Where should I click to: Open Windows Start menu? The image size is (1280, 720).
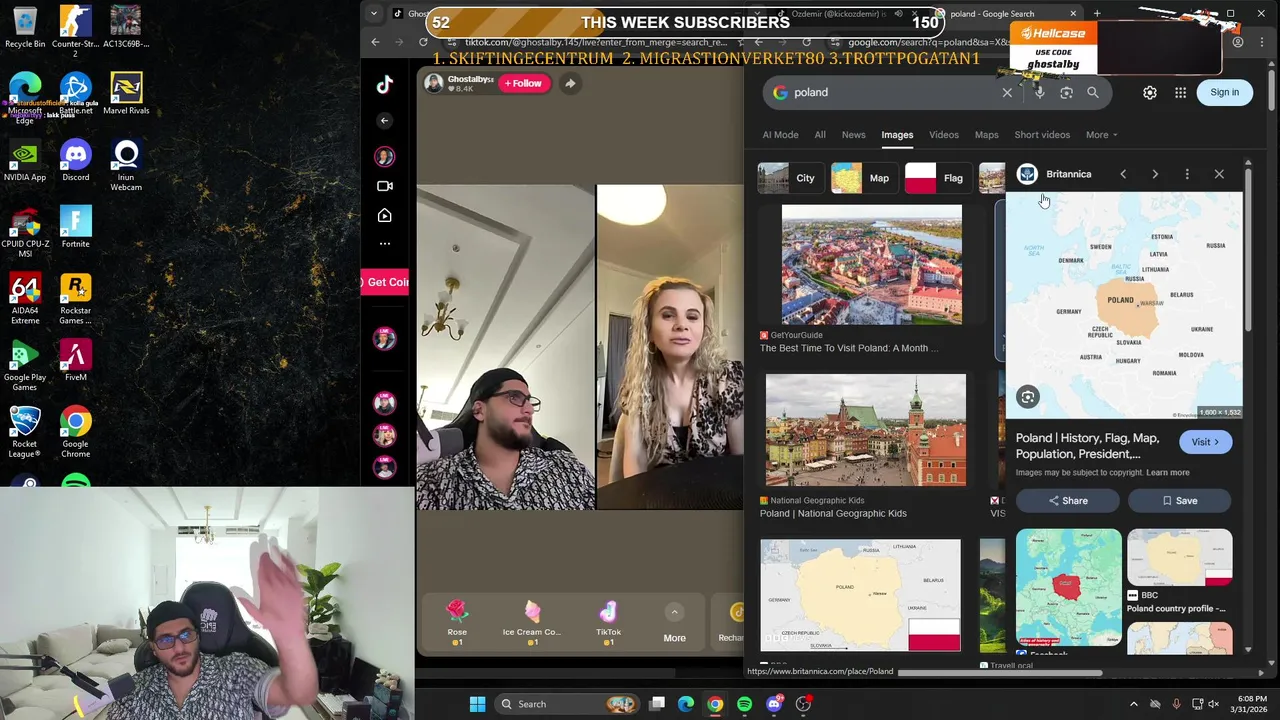477,704
